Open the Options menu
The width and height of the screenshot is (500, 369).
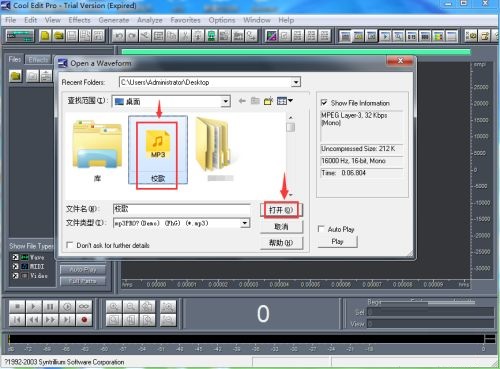click(222, 20)
